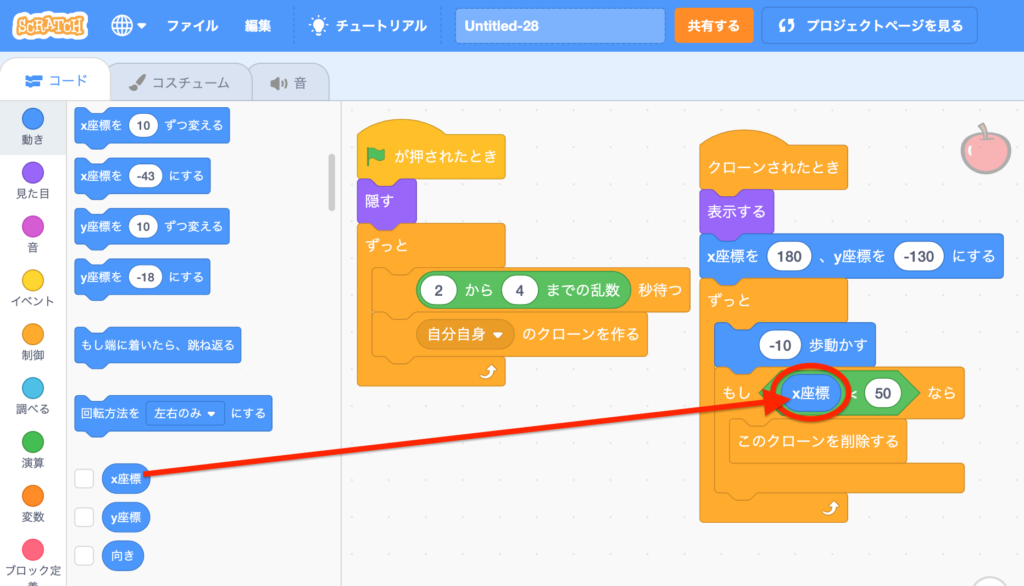Click the x座標を10ずつ変える block
Screen dimensions: 1024x586
[x=152, y=126]
